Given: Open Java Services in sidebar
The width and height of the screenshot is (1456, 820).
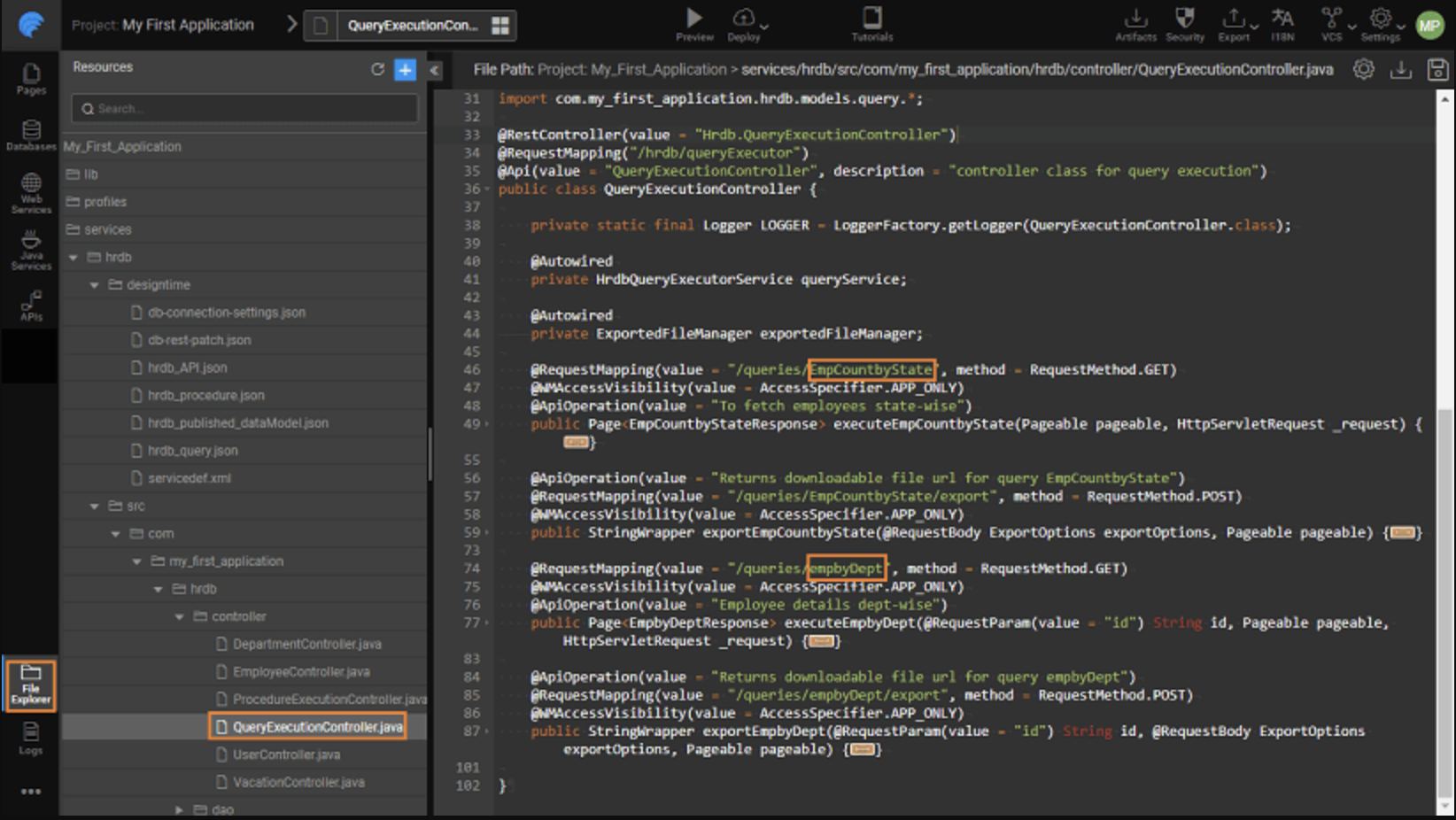Looking at the screenshot, I should [31, 250].
